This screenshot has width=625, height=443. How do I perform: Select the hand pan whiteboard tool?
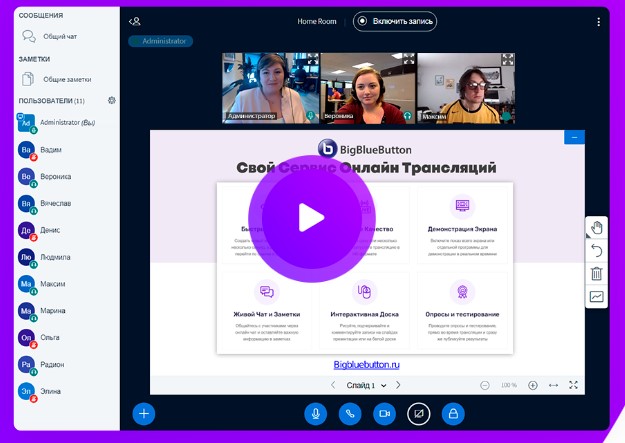click(596, 227)
